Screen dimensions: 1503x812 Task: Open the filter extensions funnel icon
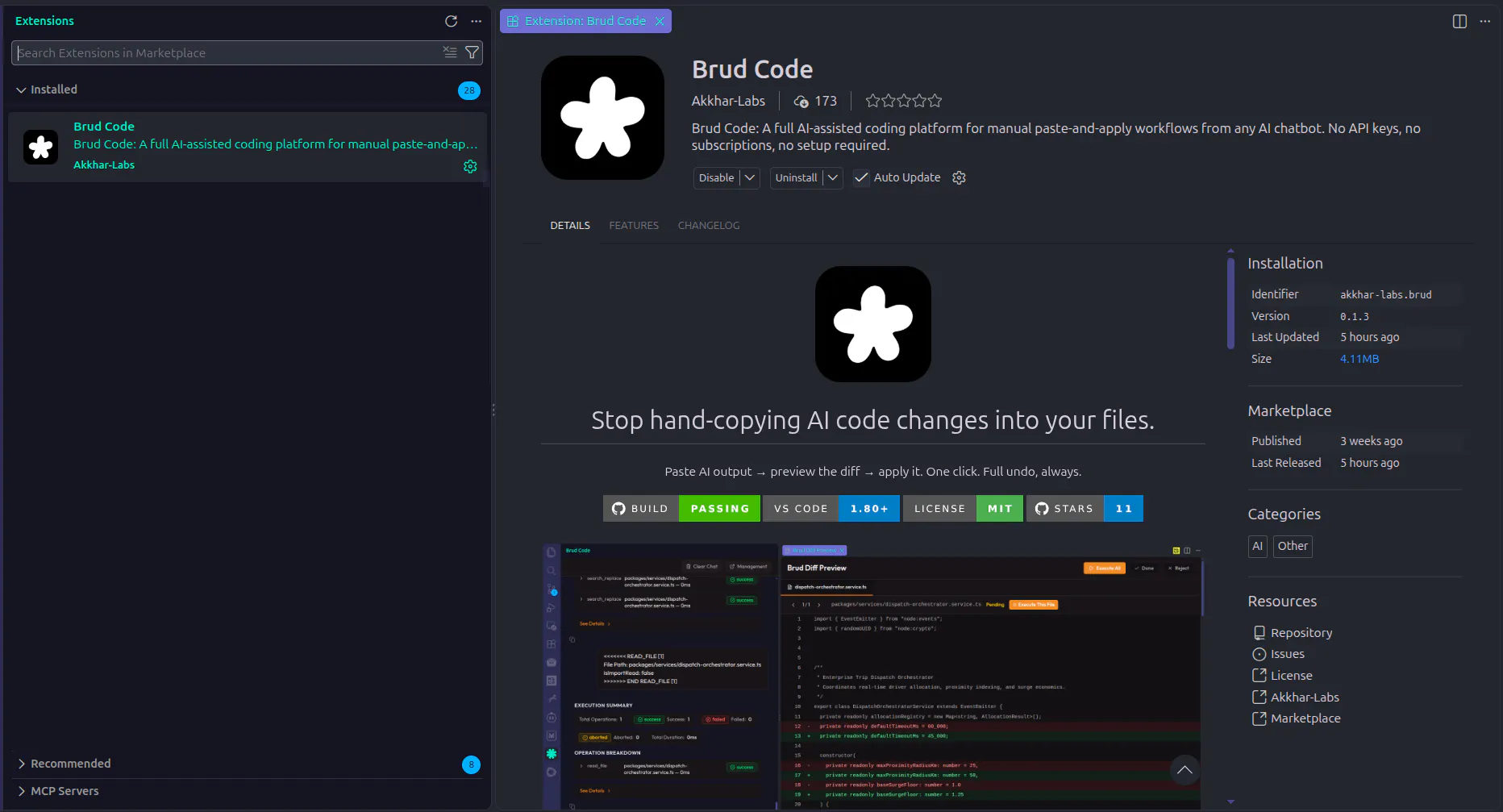[472, 52]
